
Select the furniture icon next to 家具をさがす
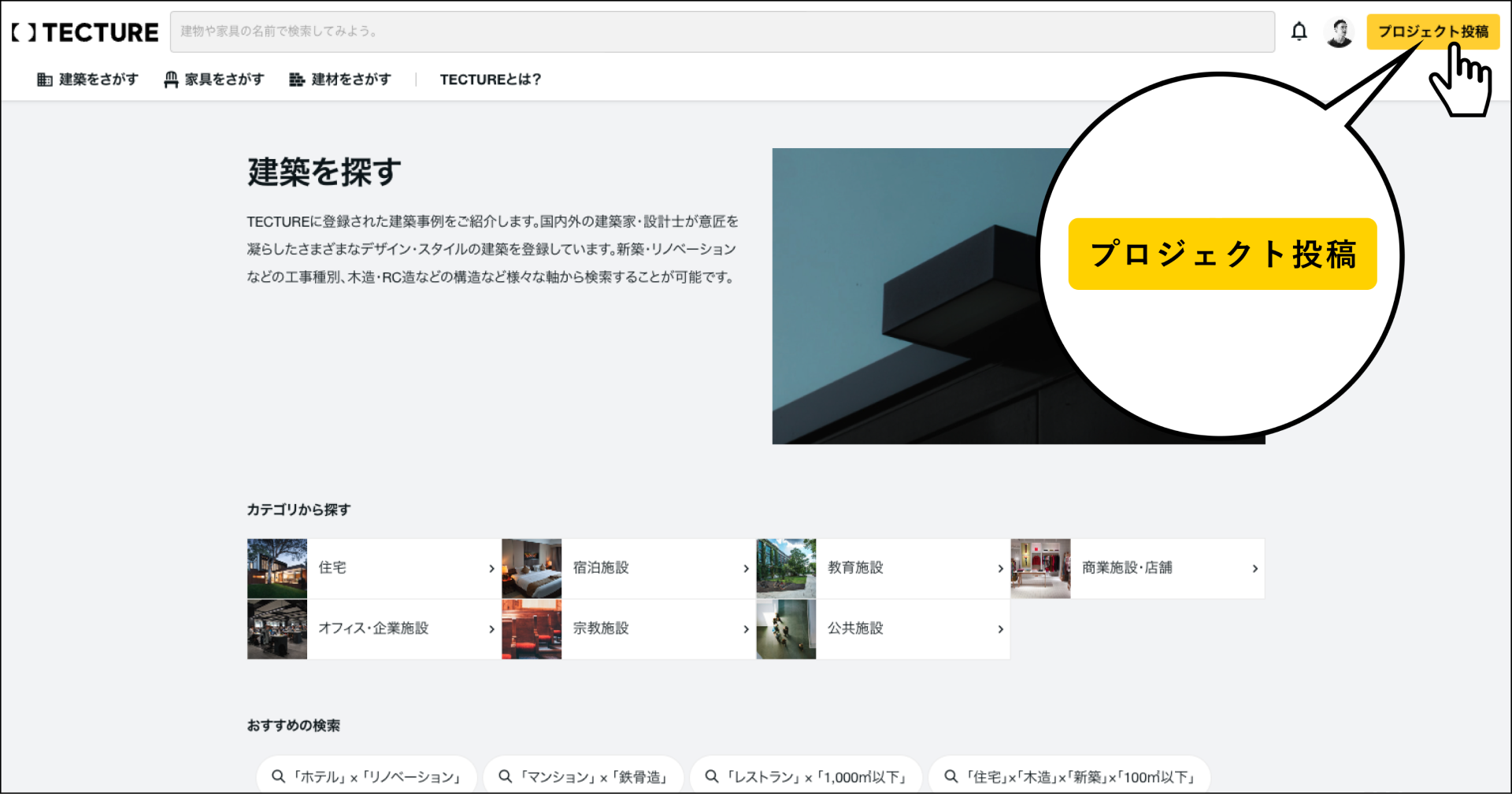(x=171, y=79)
